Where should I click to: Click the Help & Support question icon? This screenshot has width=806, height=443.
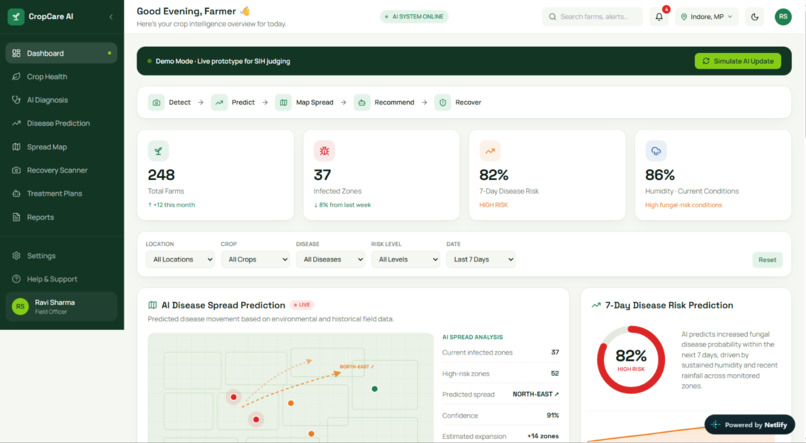point(16,279)
